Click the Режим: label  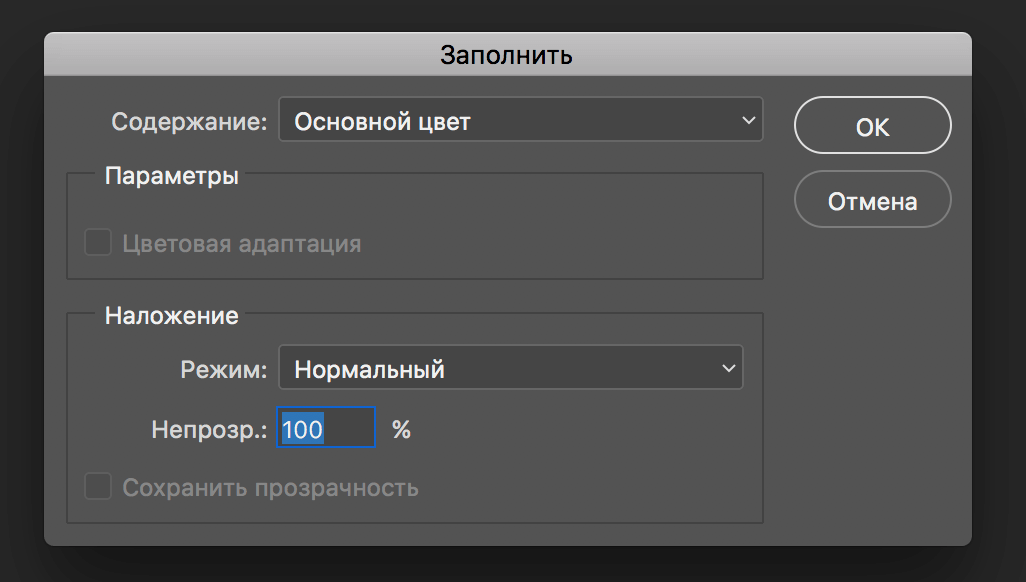point(224,369)
